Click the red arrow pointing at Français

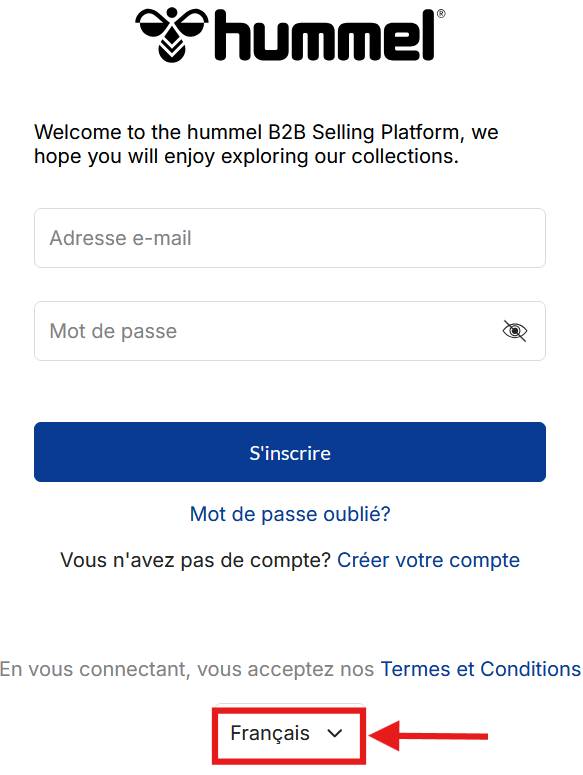click(428, 736)
